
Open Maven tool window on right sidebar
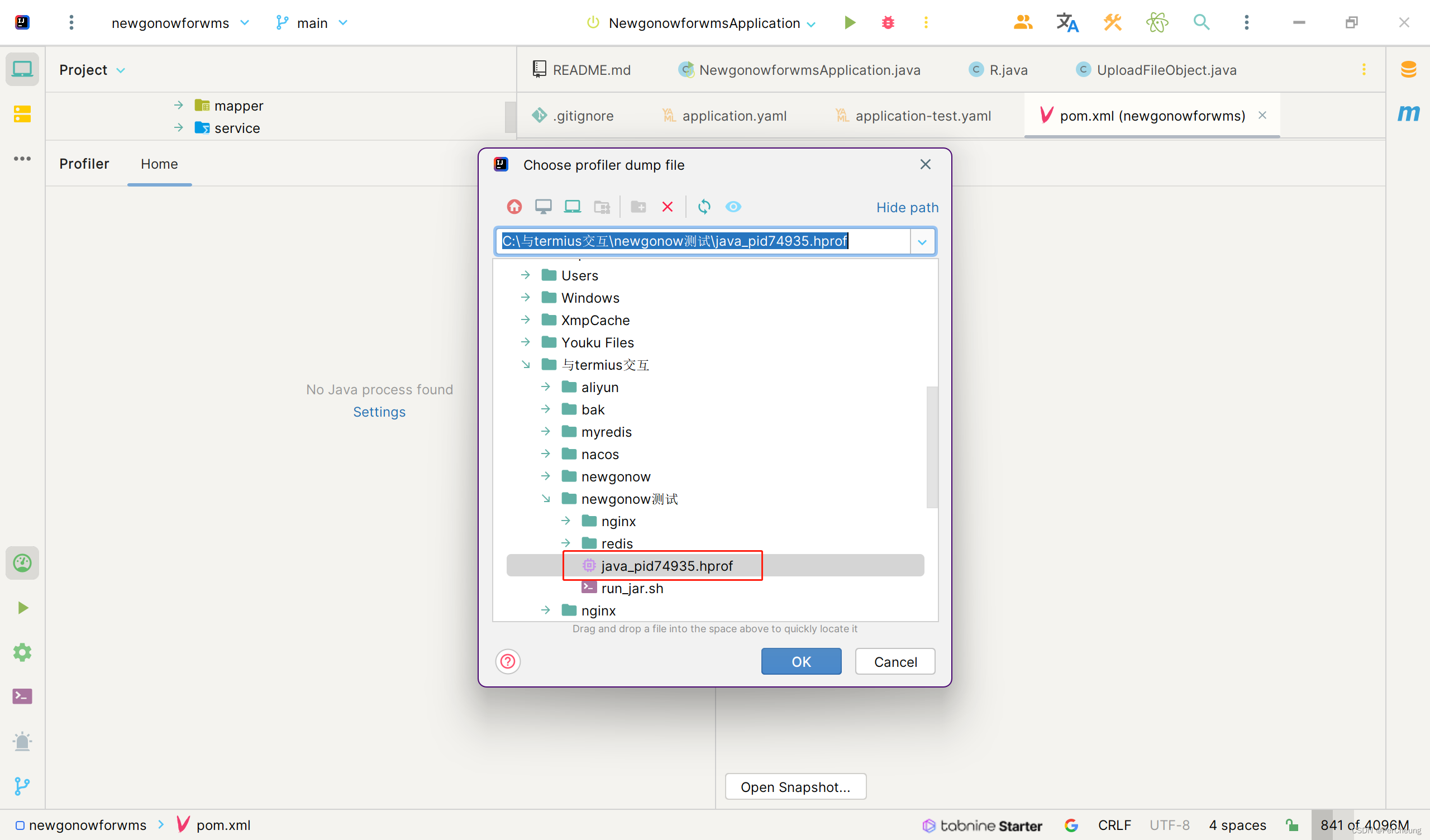(1408, 113)
